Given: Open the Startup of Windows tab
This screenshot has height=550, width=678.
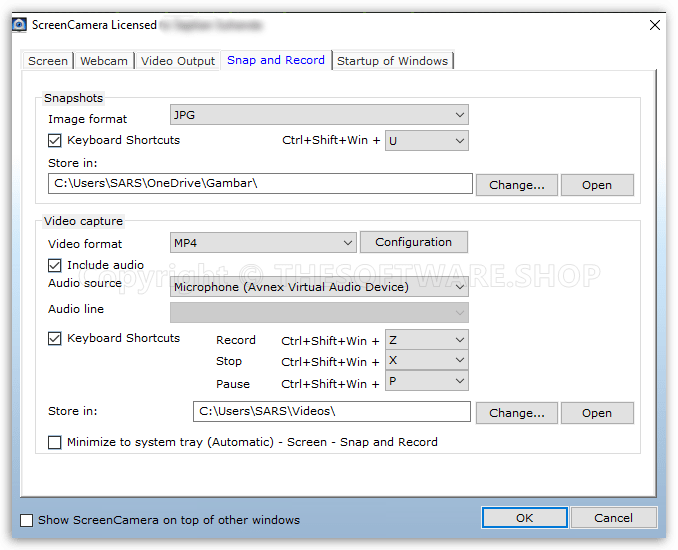Looking at the screenshot, I should 392,61.
